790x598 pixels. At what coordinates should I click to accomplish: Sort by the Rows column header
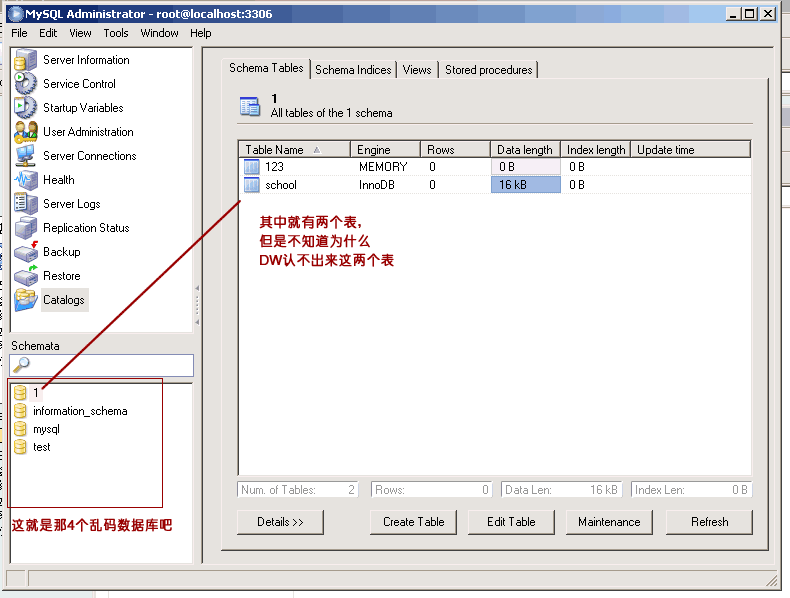coord(455,150)
